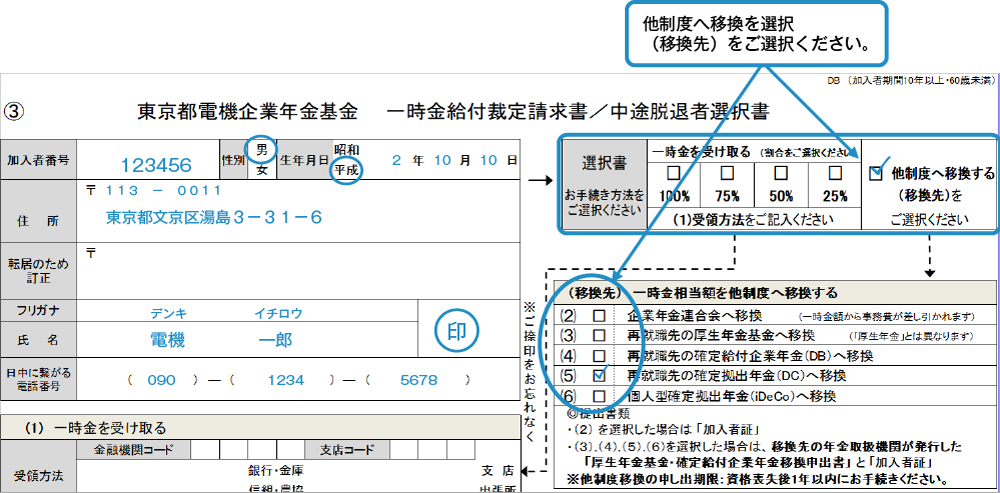This screenshot has height=493, width=1000.
Task: Toggle the 他制度へ移換する checkbox
Action: [x=877, y=171]
